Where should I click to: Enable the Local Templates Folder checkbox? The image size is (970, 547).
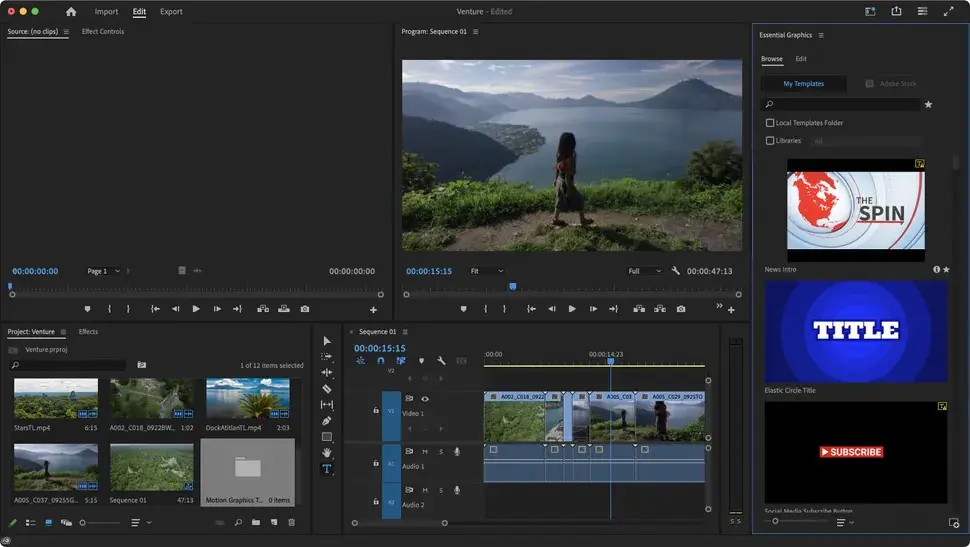click(x=770, y=123)
